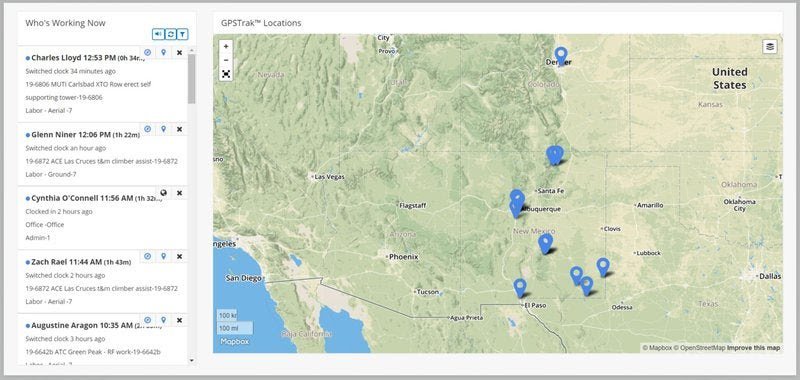Screen dimensions: 800x380
Task: Open the filter for Who's Working Now
Action: (x=183, y=34)
